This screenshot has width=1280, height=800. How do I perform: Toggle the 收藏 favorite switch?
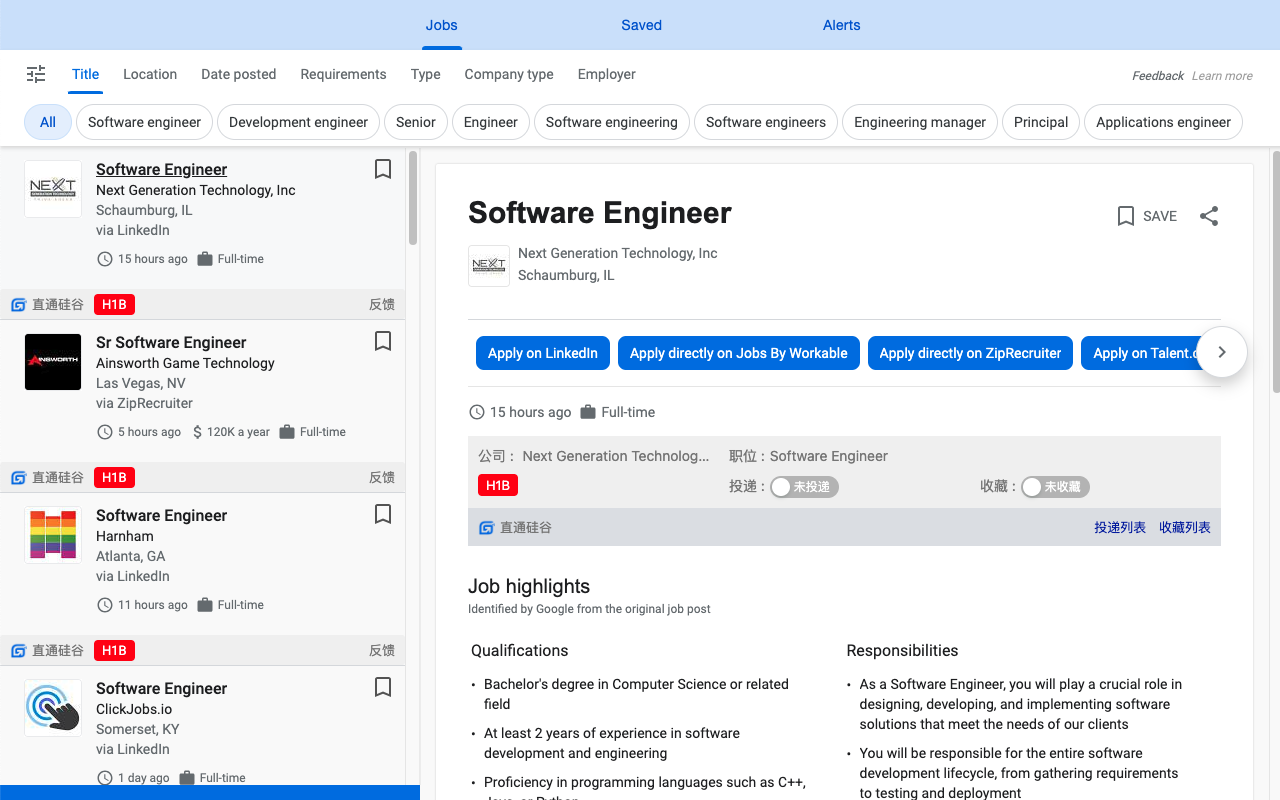point(1055,487)
